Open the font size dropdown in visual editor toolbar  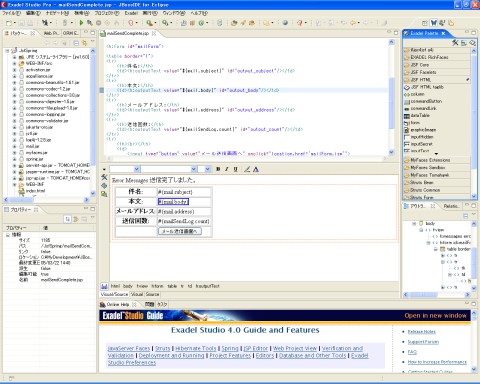point(207,169)
